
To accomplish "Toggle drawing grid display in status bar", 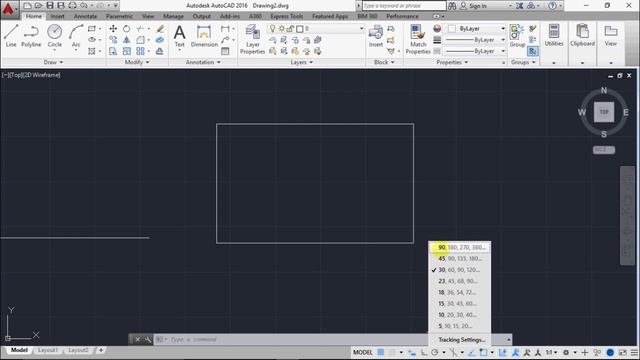I will pos(381,352).
